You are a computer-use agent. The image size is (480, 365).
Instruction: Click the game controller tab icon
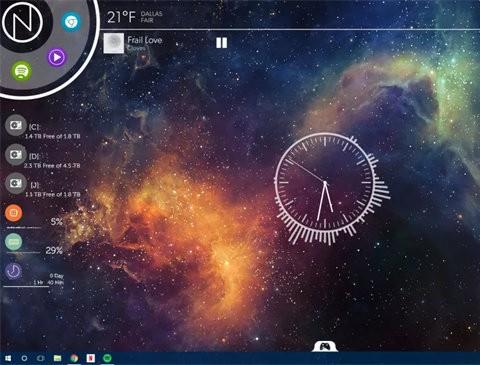pyautogui.click(x=325, y=347)
